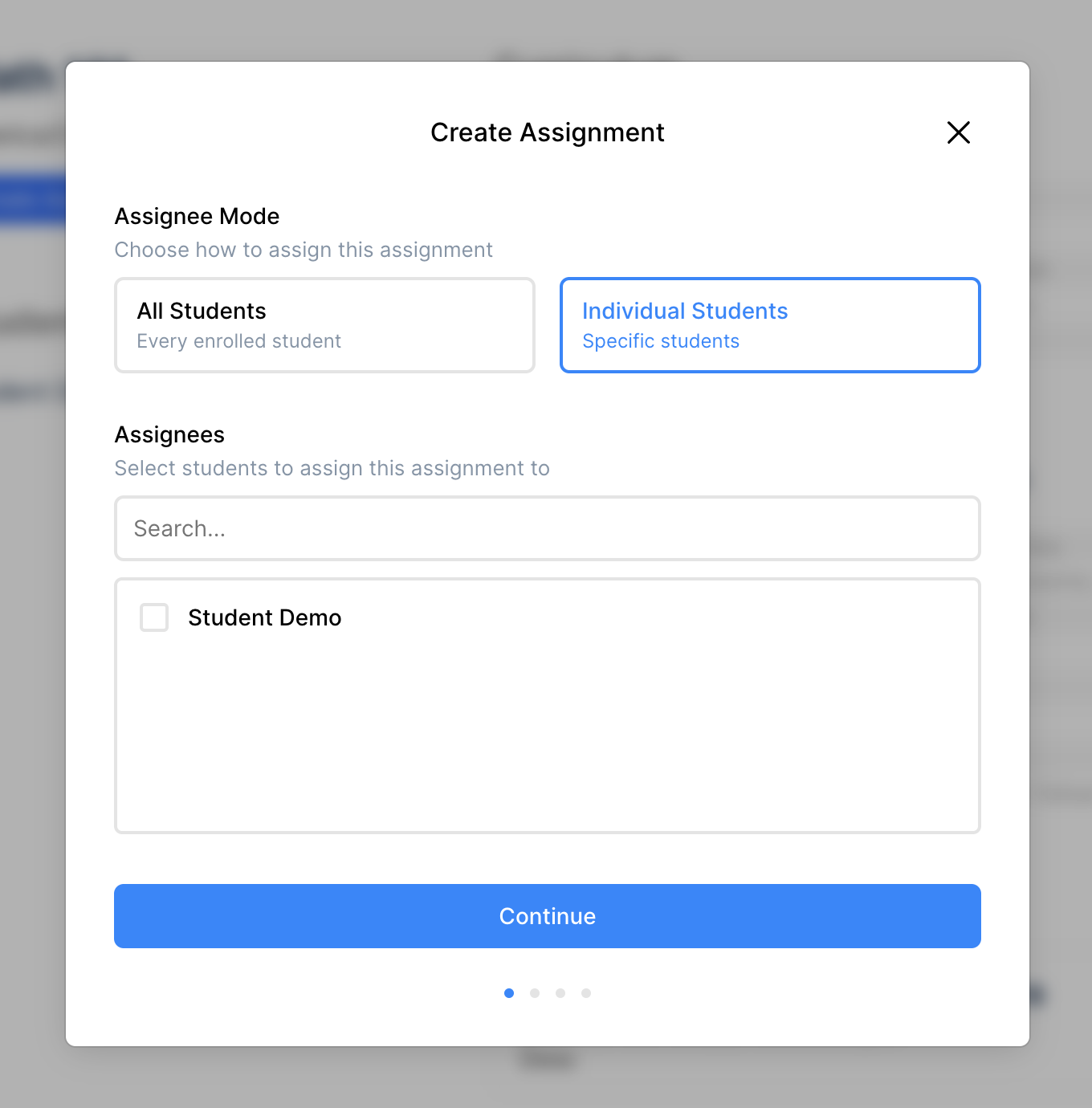The width and height of the screenshot is (1092, 1108).
Task: Close the Create Assignment dialog
Action: pyautogui.click(x=959, y=132)
